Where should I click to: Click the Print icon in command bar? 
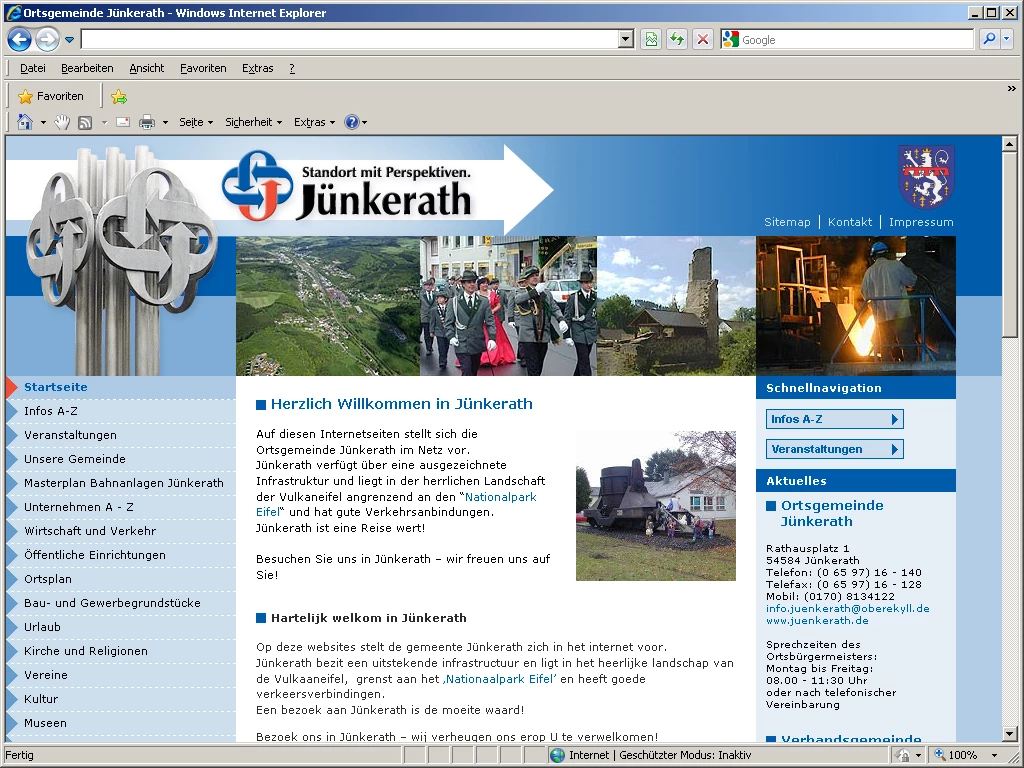[147, 122]
